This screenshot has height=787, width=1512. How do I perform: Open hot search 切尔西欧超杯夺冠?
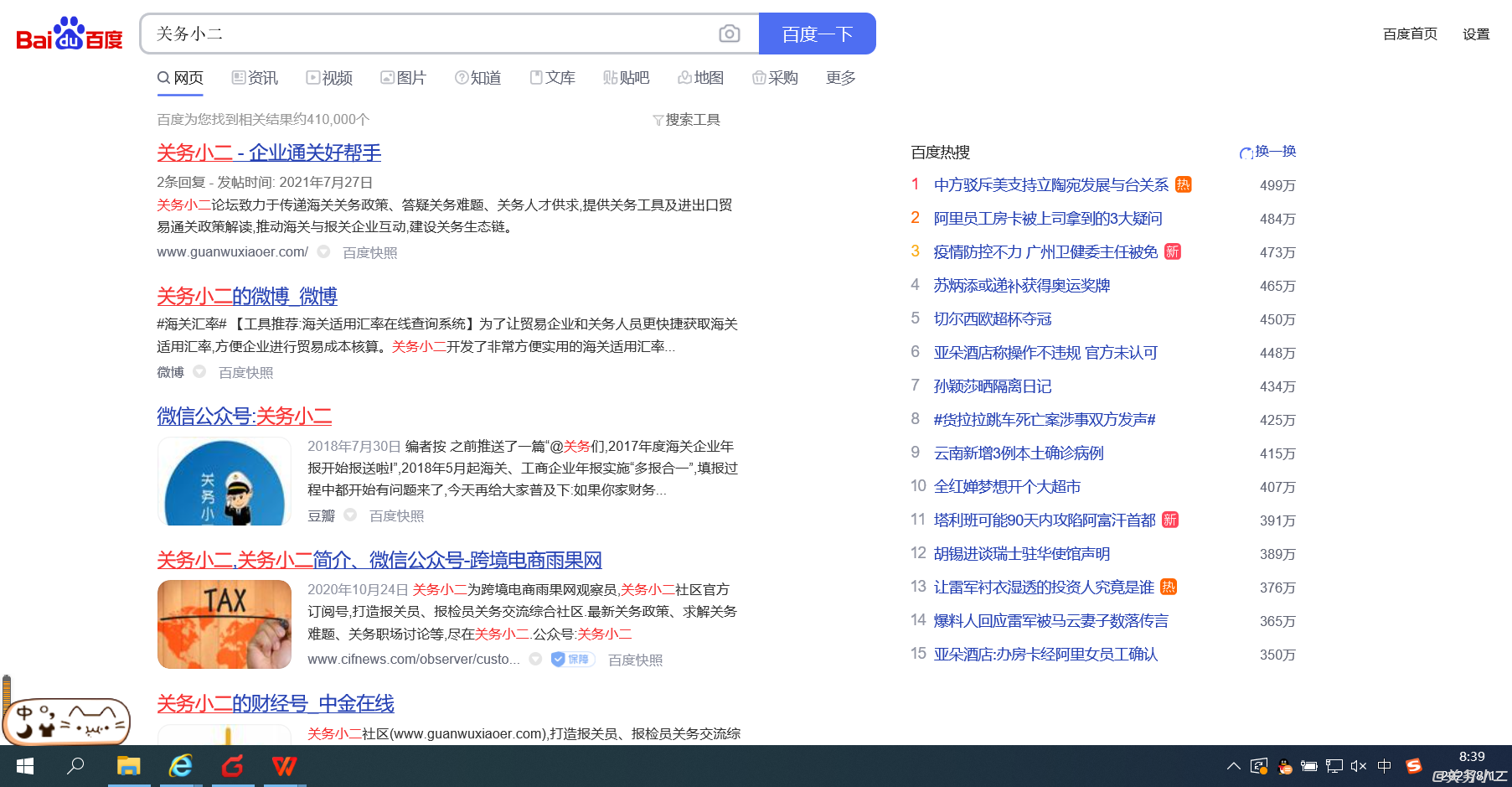(x=993, y=318)
